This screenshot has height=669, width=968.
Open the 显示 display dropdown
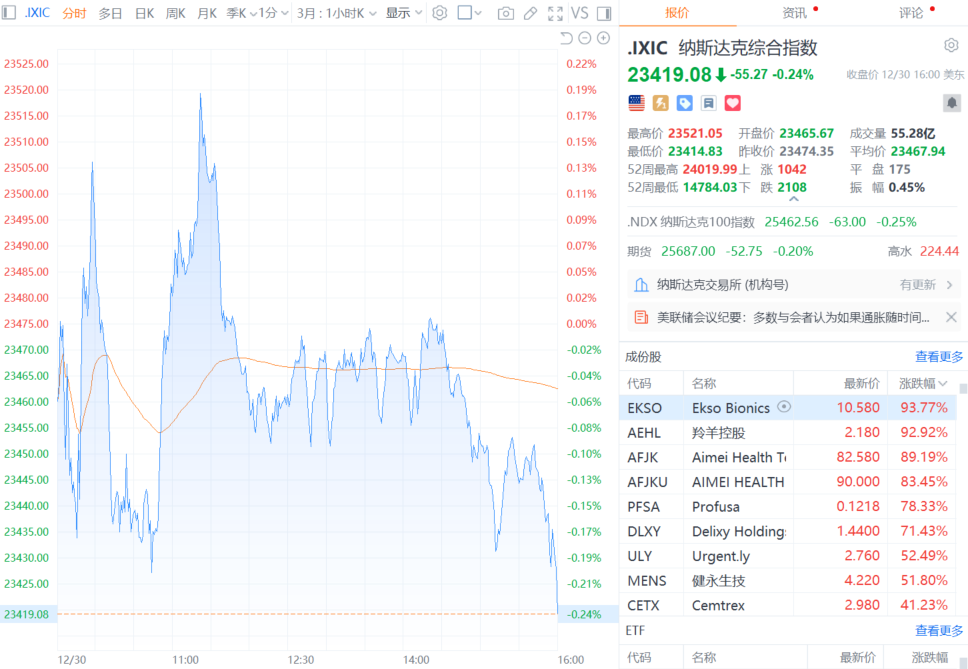click(x=404, y=13)
